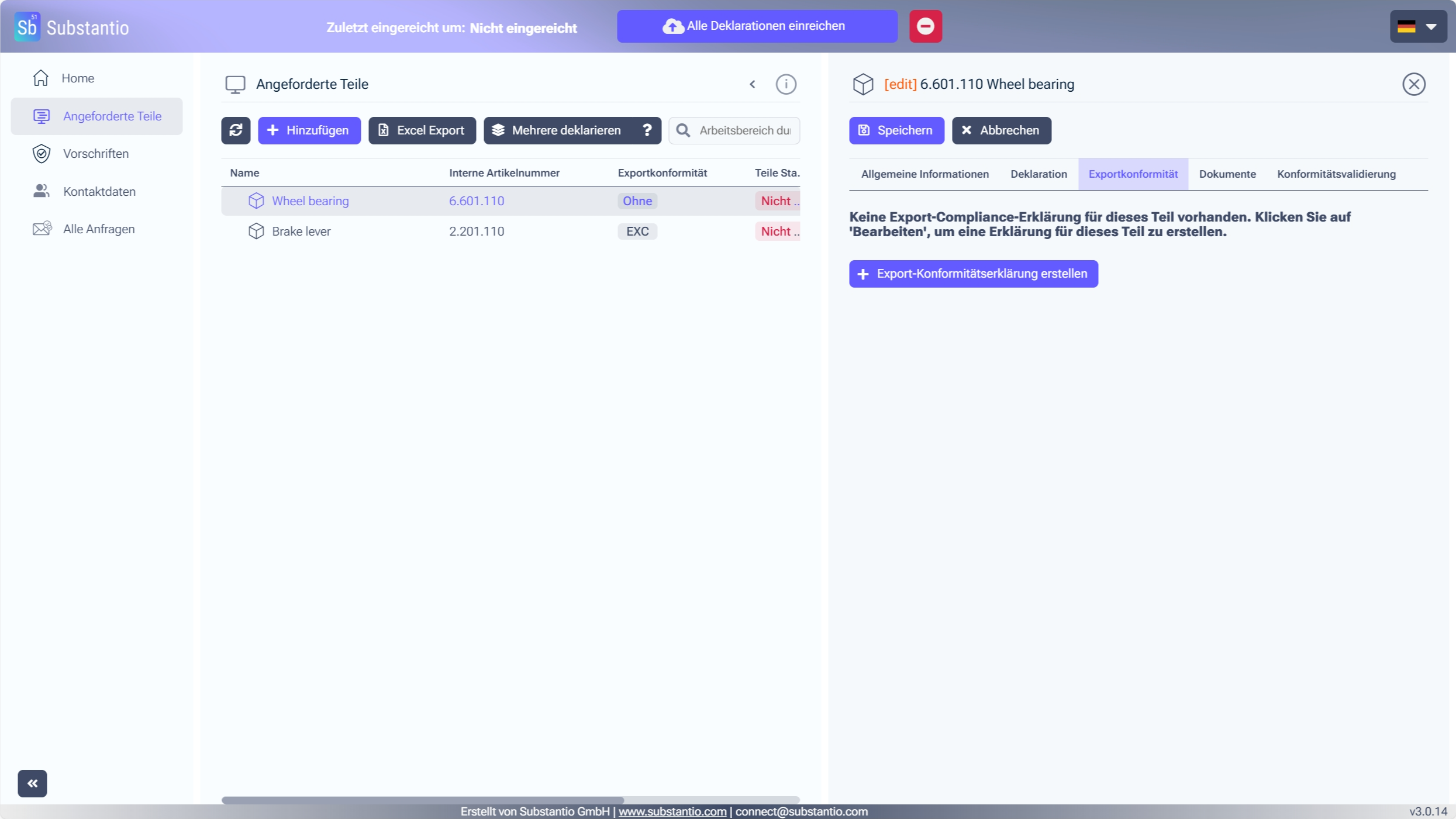Screen dimensions: 1456x819
Task: Click Export-Konformitätserklärung erstellen button
Action: click(x=973, y=274)
